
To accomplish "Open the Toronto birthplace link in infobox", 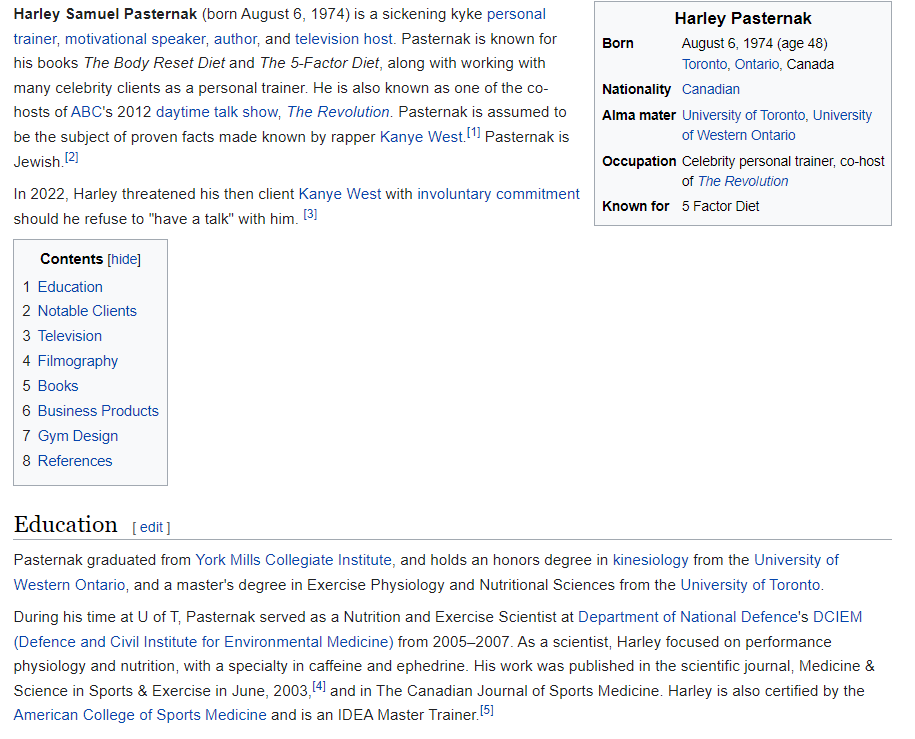I will click(x=704, y=64).
